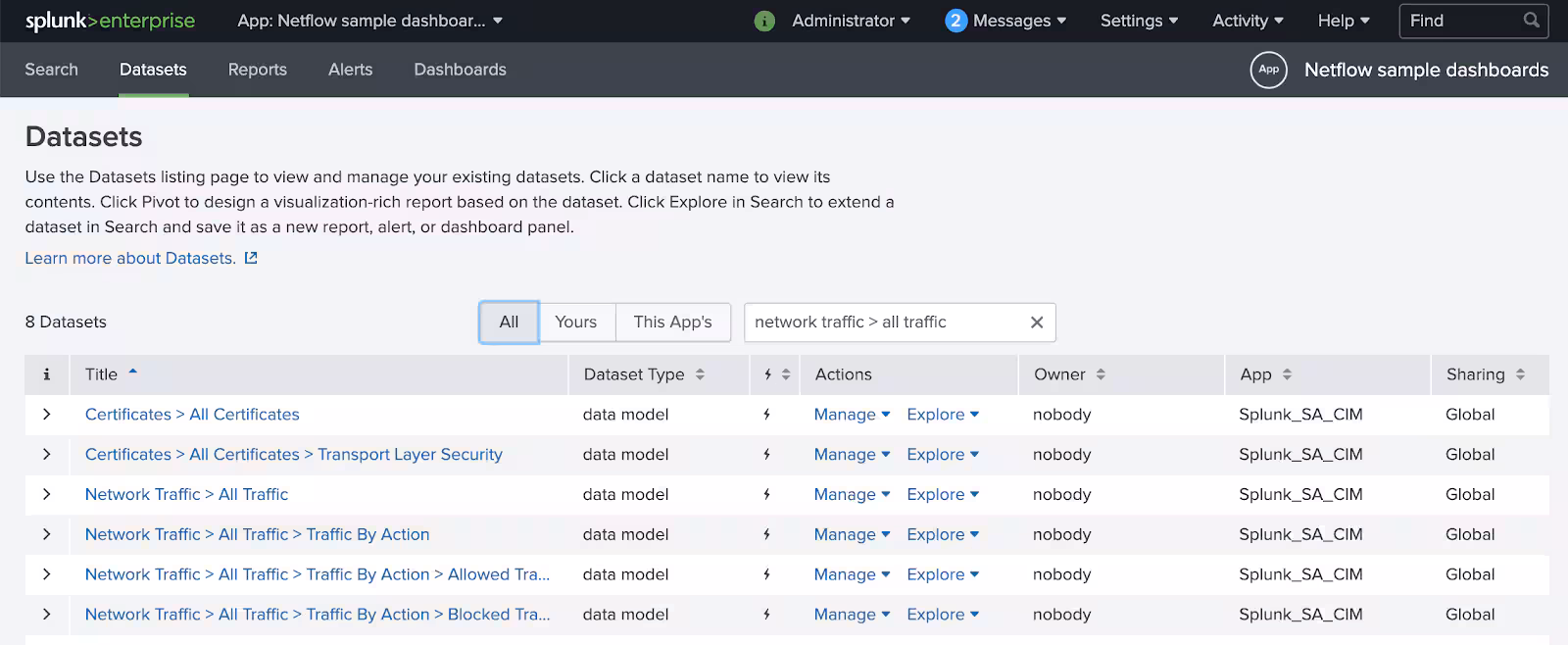Open the Reports tab
Screen dimensions: 1568x645
pyautogui.click(x=257, y=70)
